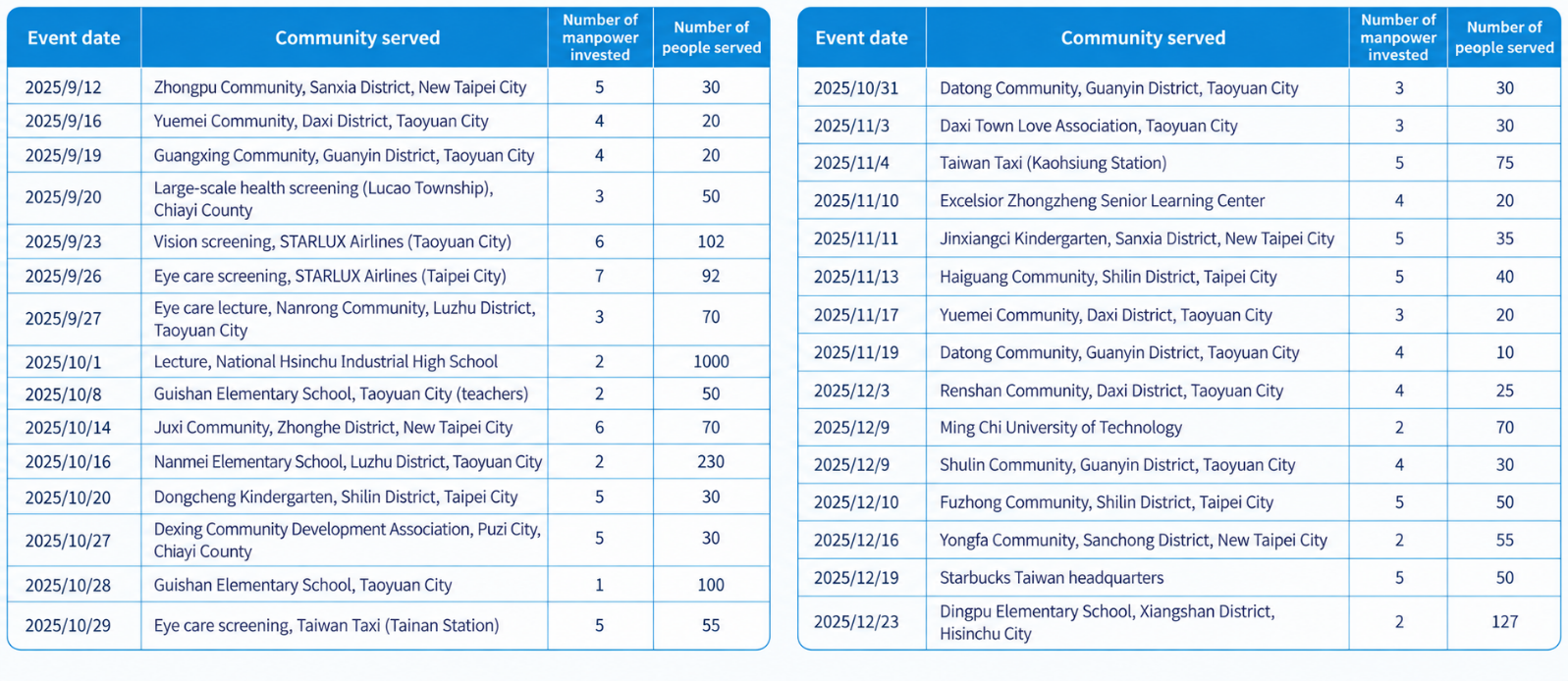Click Dexing Community Development Association, Puzi City

(347, 540)
